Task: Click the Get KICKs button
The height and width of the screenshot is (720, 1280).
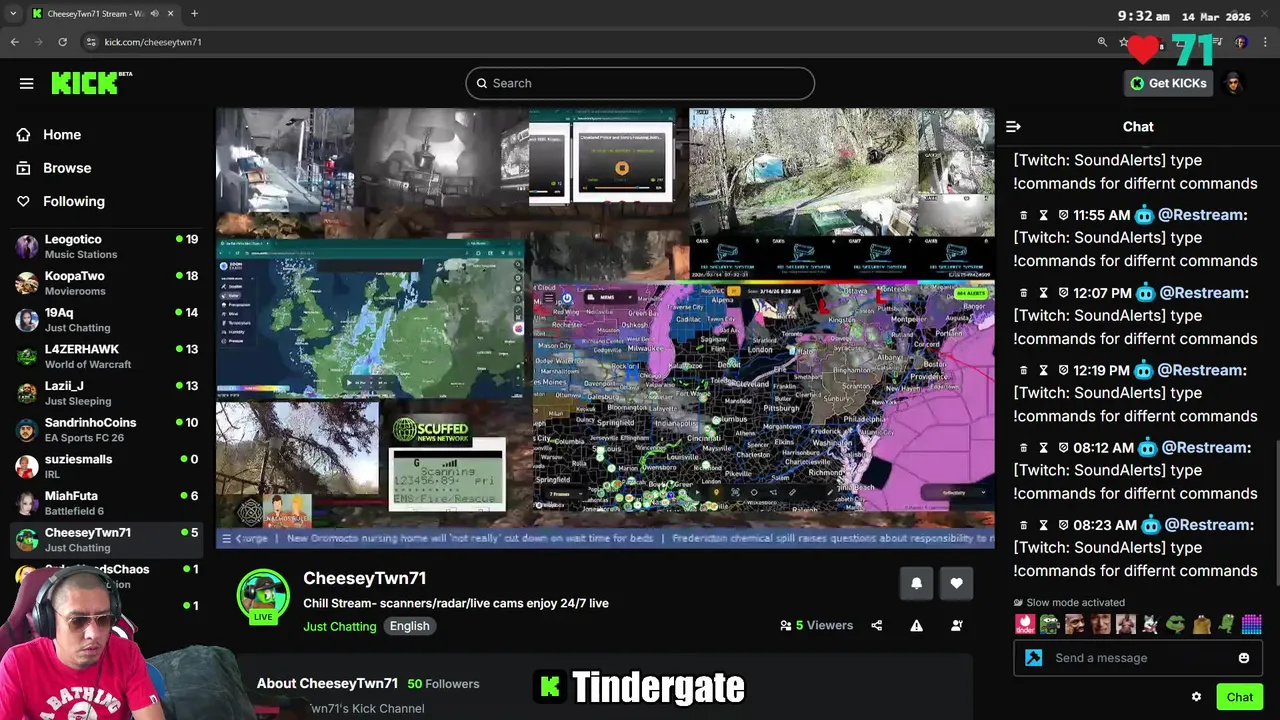Action: tap(1168, 83)
